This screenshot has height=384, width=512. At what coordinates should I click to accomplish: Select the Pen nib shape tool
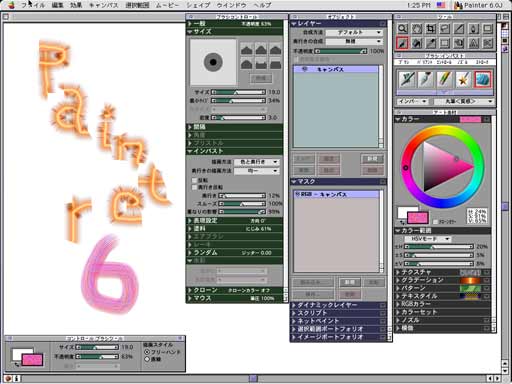click(x=473, y=29)
